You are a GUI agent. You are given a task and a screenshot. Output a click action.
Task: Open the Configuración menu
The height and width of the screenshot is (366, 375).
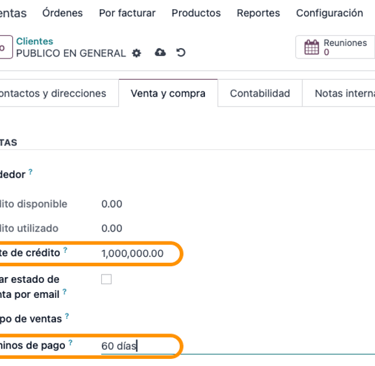click(329, 13)
